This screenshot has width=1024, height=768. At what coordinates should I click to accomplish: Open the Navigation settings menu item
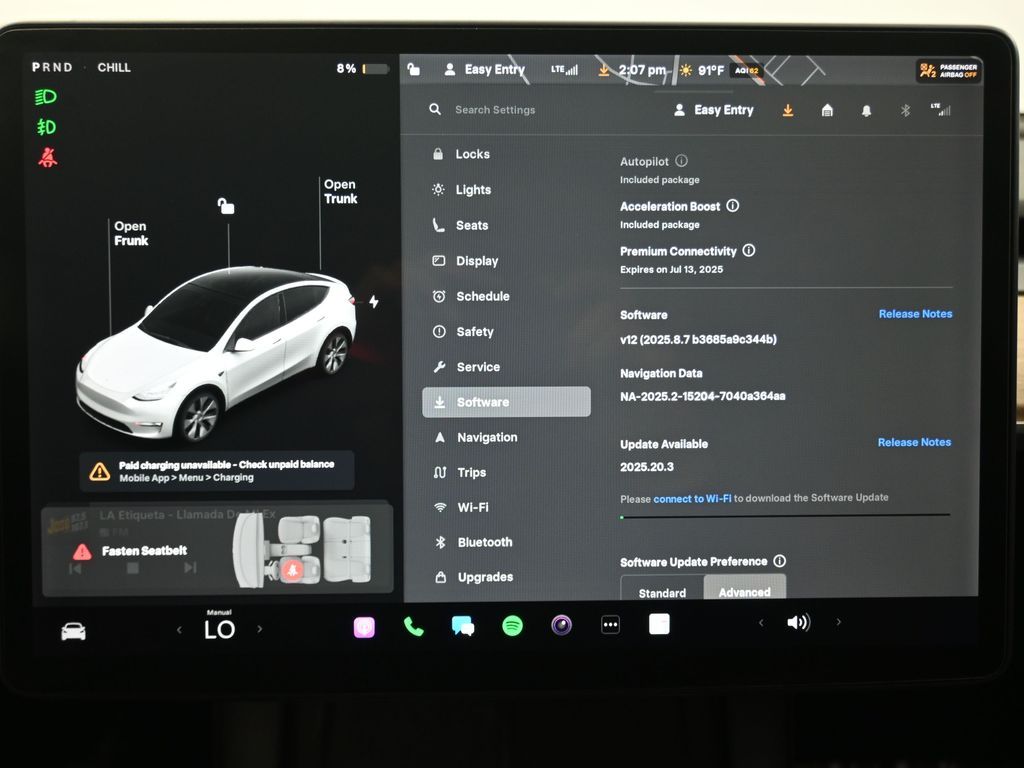(487, 437)
